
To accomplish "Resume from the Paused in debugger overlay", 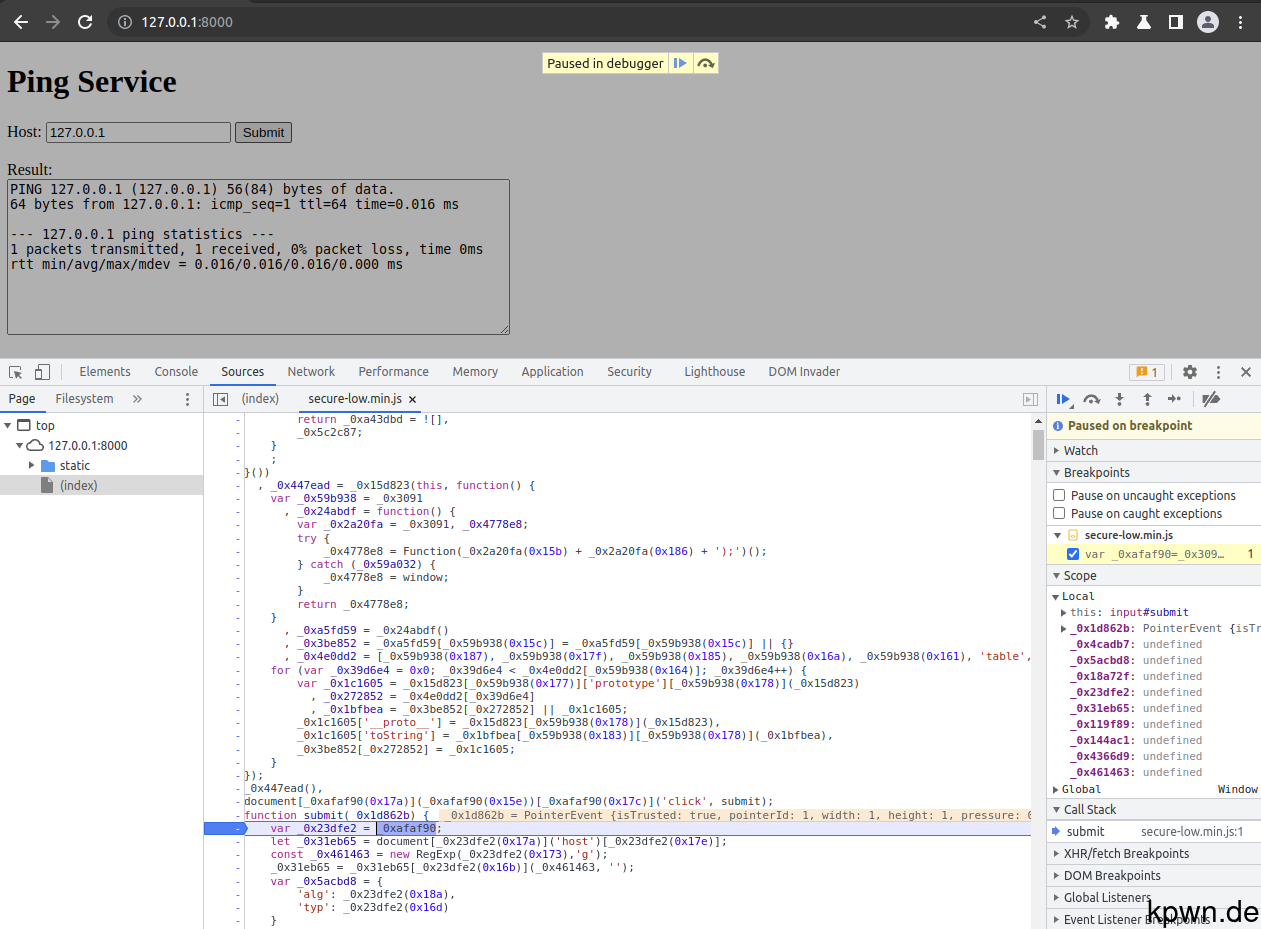I will [679, 62].
